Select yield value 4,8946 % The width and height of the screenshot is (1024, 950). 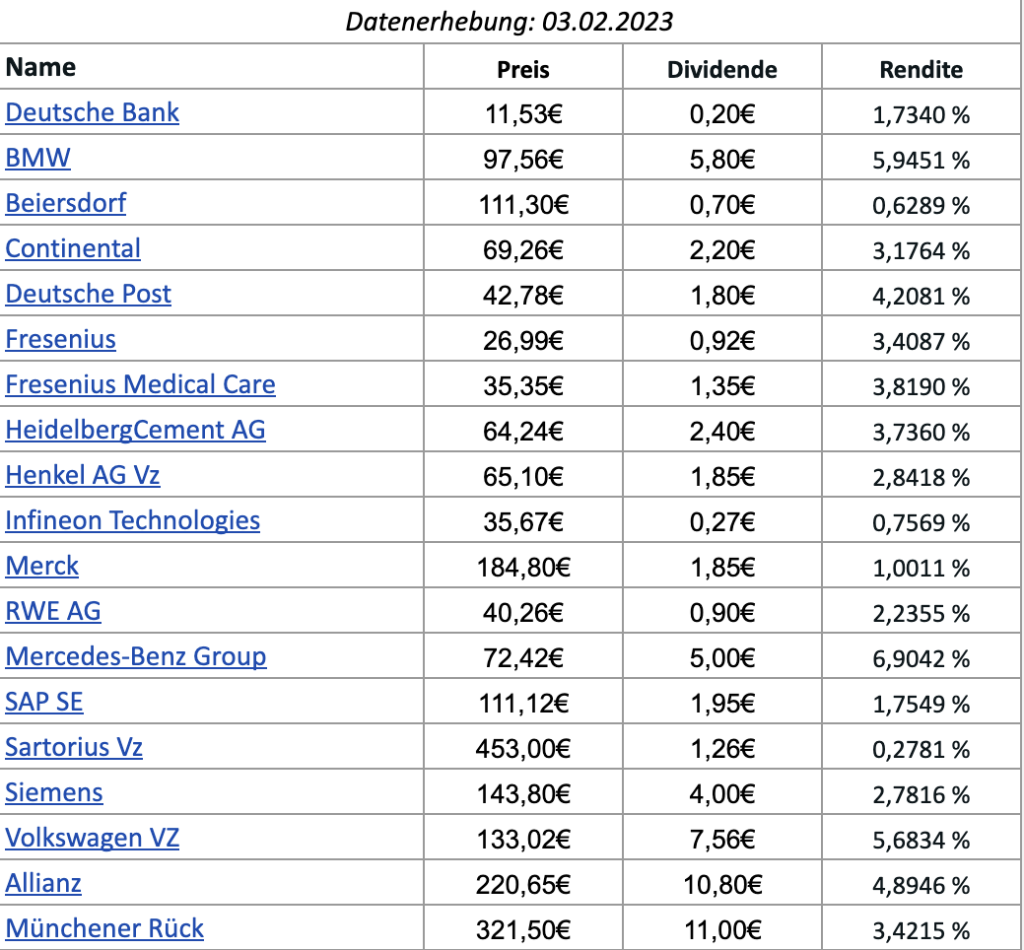pyautogui.click(x=921, y=886)
